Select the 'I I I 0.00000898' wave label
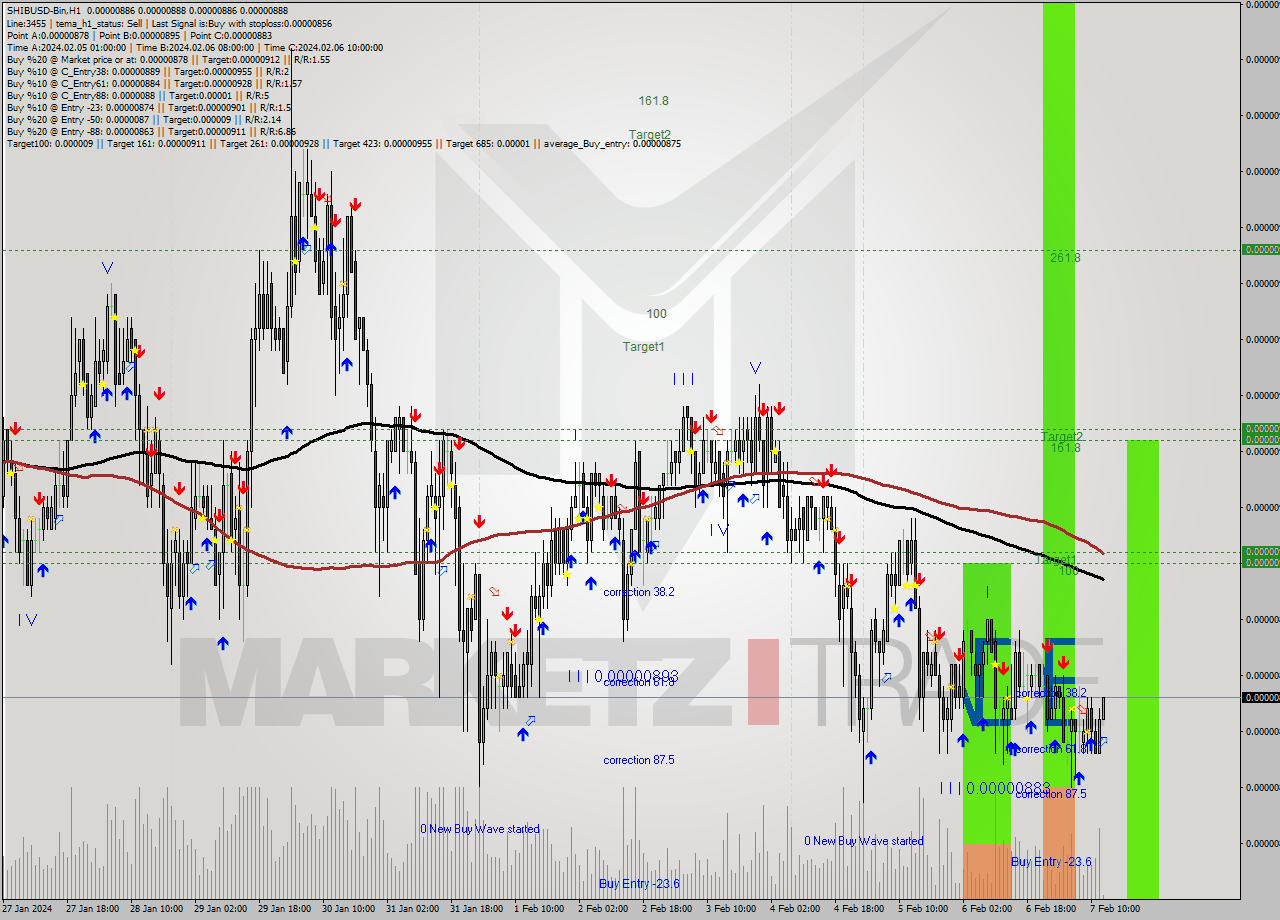 click(x=623, y=676)
